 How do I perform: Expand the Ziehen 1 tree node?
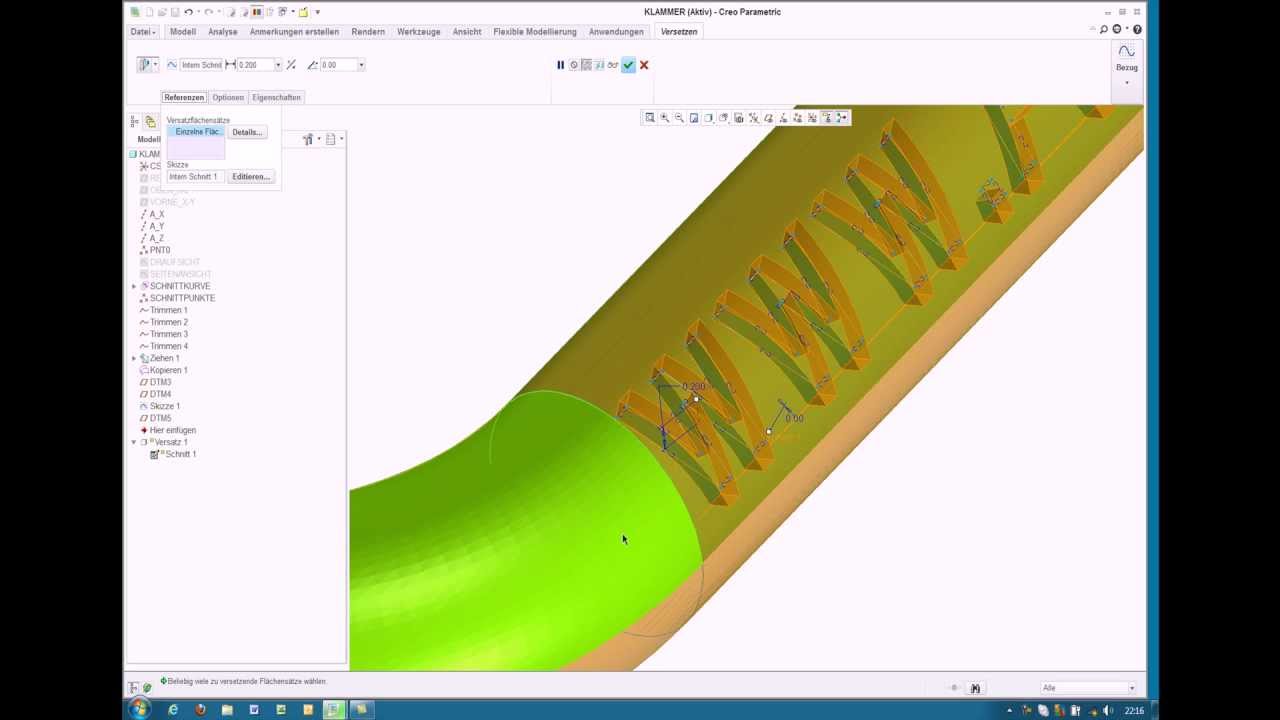coord(134,358)
